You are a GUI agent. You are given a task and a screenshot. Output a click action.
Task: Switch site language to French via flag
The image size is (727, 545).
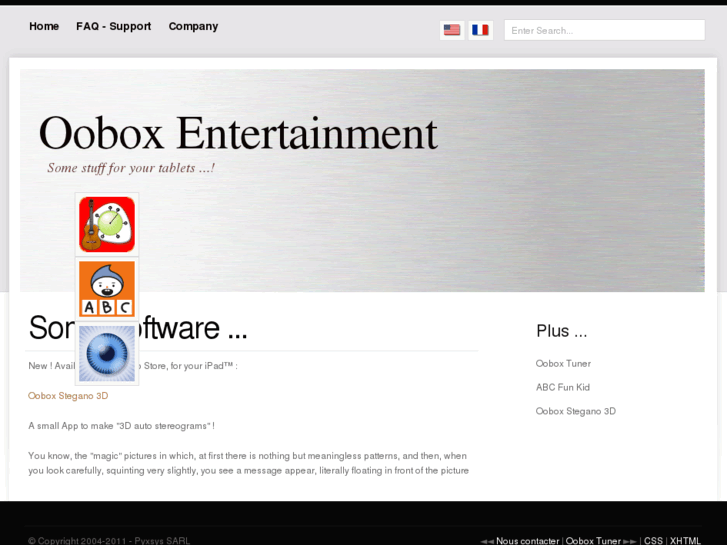[x=480, y=30]
